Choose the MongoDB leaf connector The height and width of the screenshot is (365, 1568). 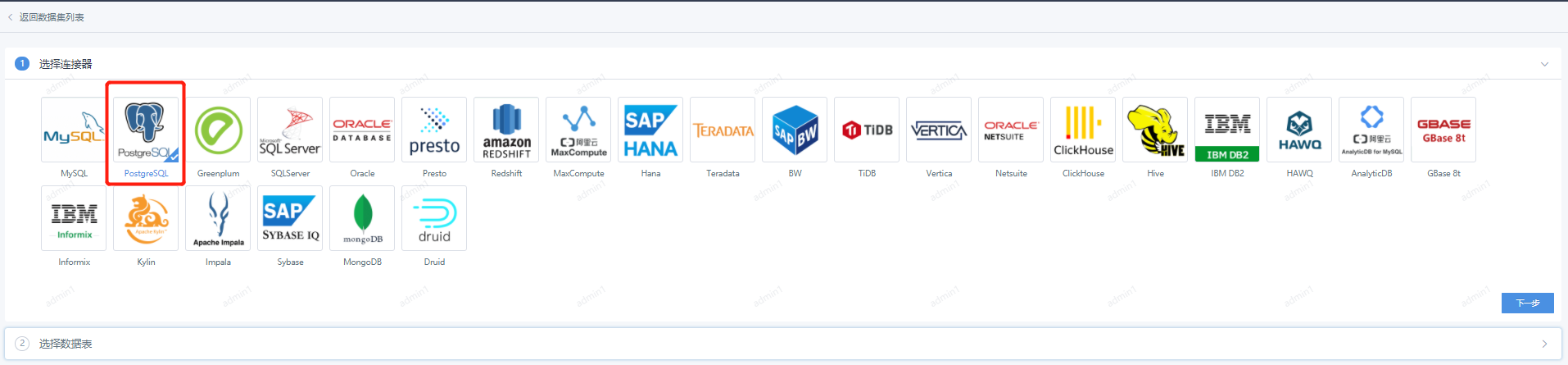pos(362,218)
